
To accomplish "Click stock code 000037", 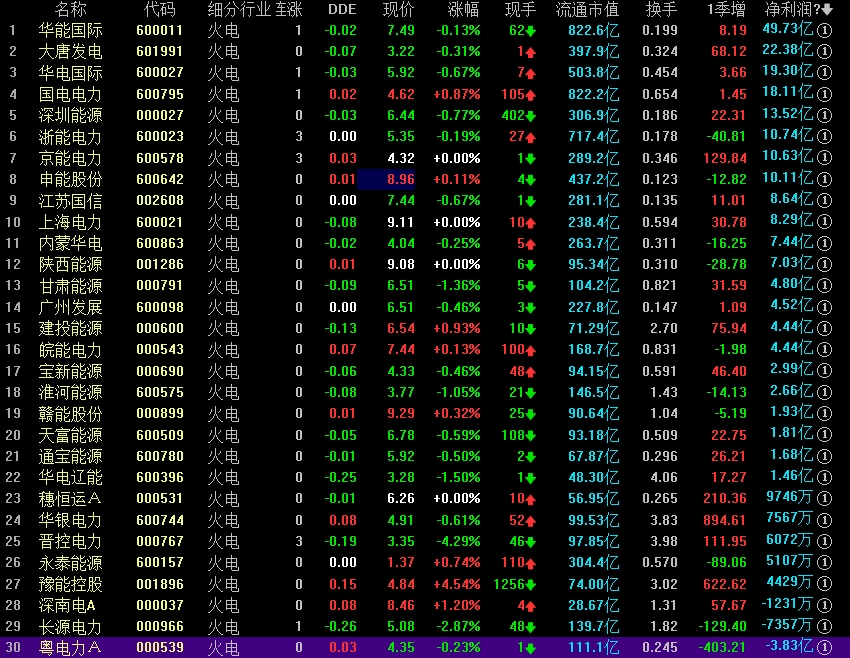I will pyautogui.click(x=160, y=605).
